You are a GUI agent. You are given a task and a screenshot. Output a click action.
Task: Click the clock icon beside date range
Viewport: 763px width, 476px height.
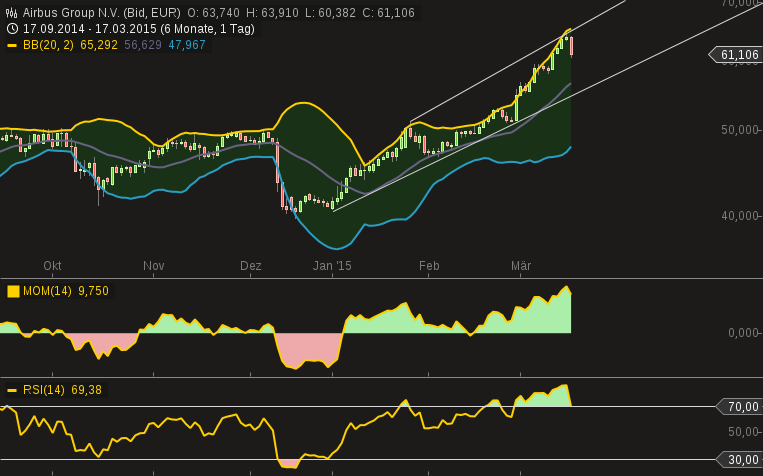coord(11,29)
